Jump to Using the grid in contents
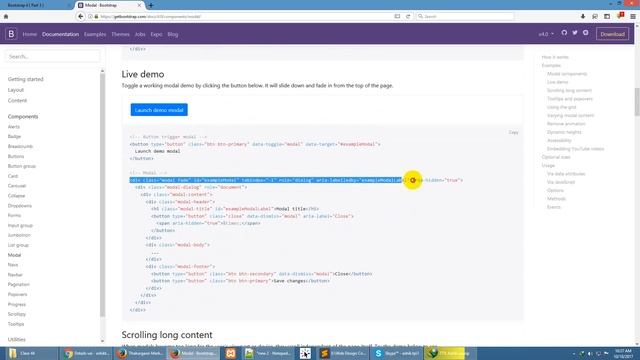The height and width of the screenshot is (360, 640). pos(562,107)
